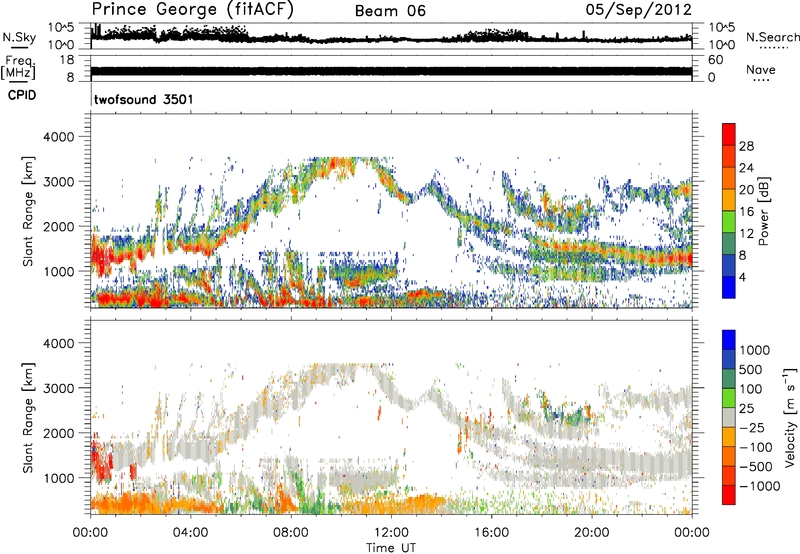
Task: Click the "-25" tick on Velocity colorbar
Action: (754, 427)
